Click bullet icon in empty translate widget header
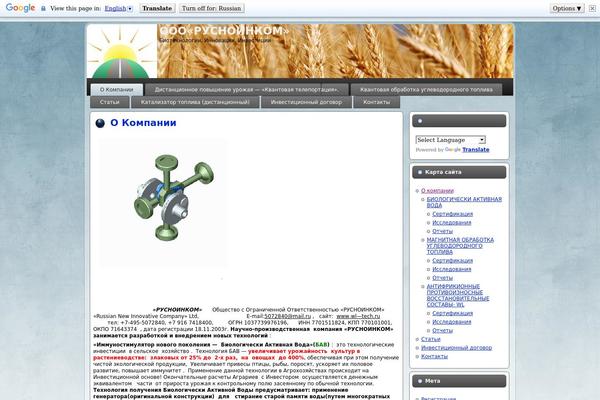600x400 pixels. 420,121
